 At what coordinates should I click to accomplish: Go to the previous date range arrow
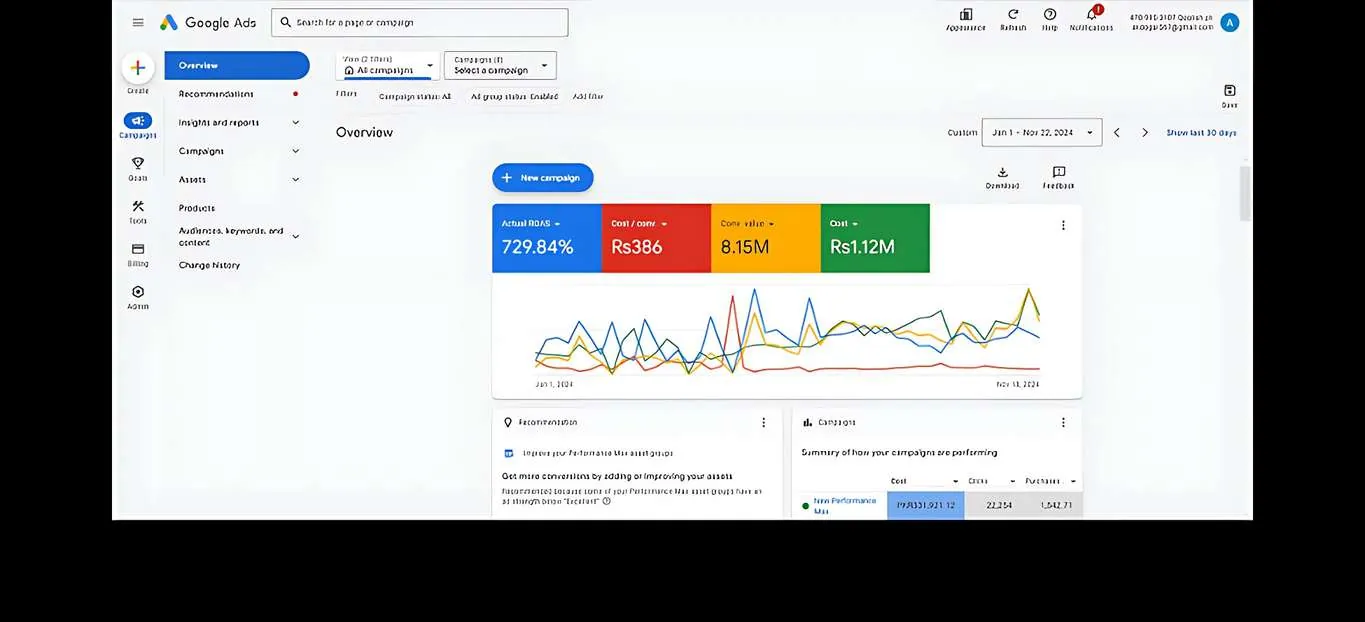pos(1117,132)
